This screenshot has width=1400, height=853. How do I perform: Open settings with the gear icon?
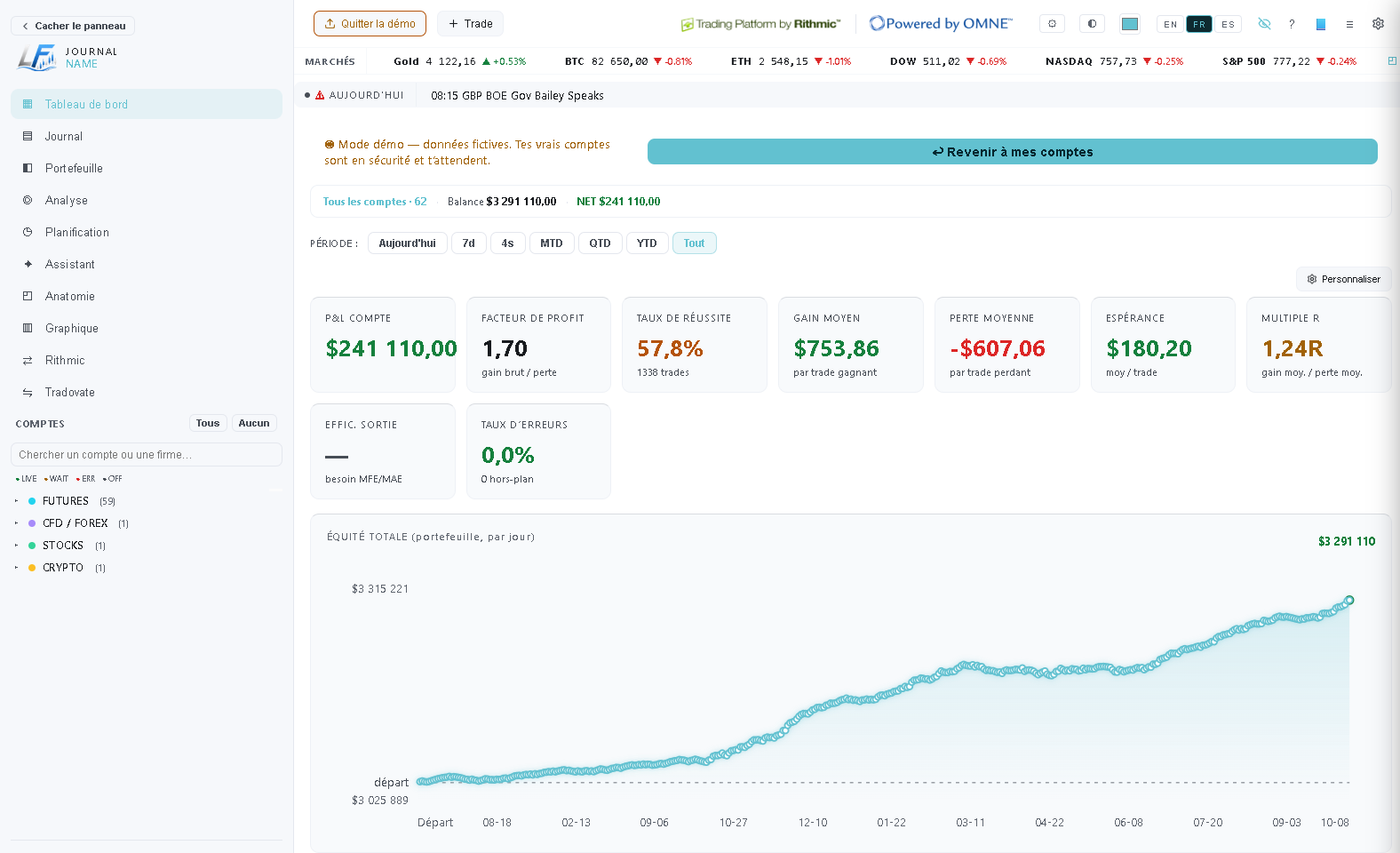point(1378,24)
